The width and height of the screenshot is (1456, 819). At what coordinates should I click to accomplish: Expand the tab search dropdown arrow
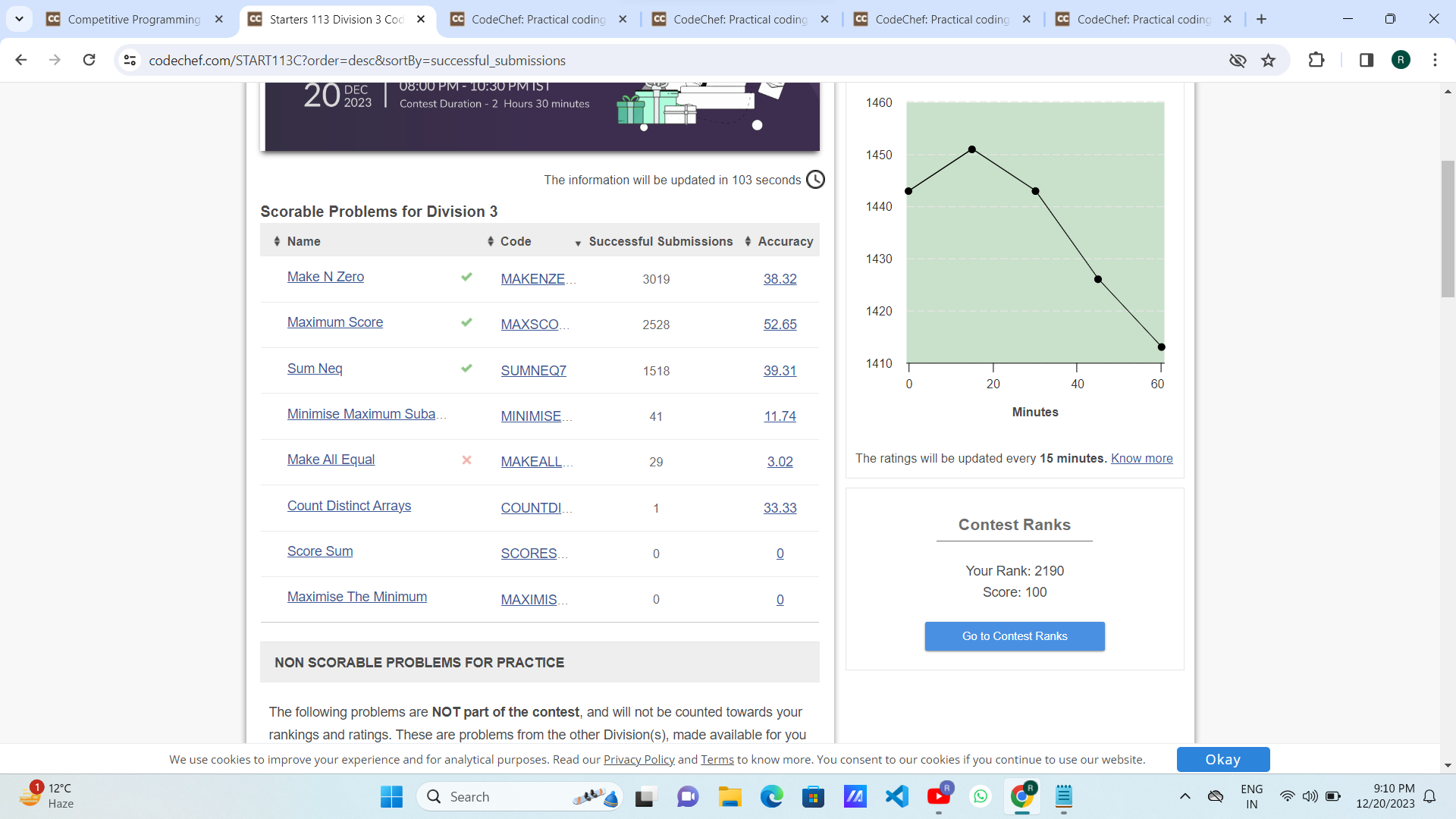tap(19, 19)
